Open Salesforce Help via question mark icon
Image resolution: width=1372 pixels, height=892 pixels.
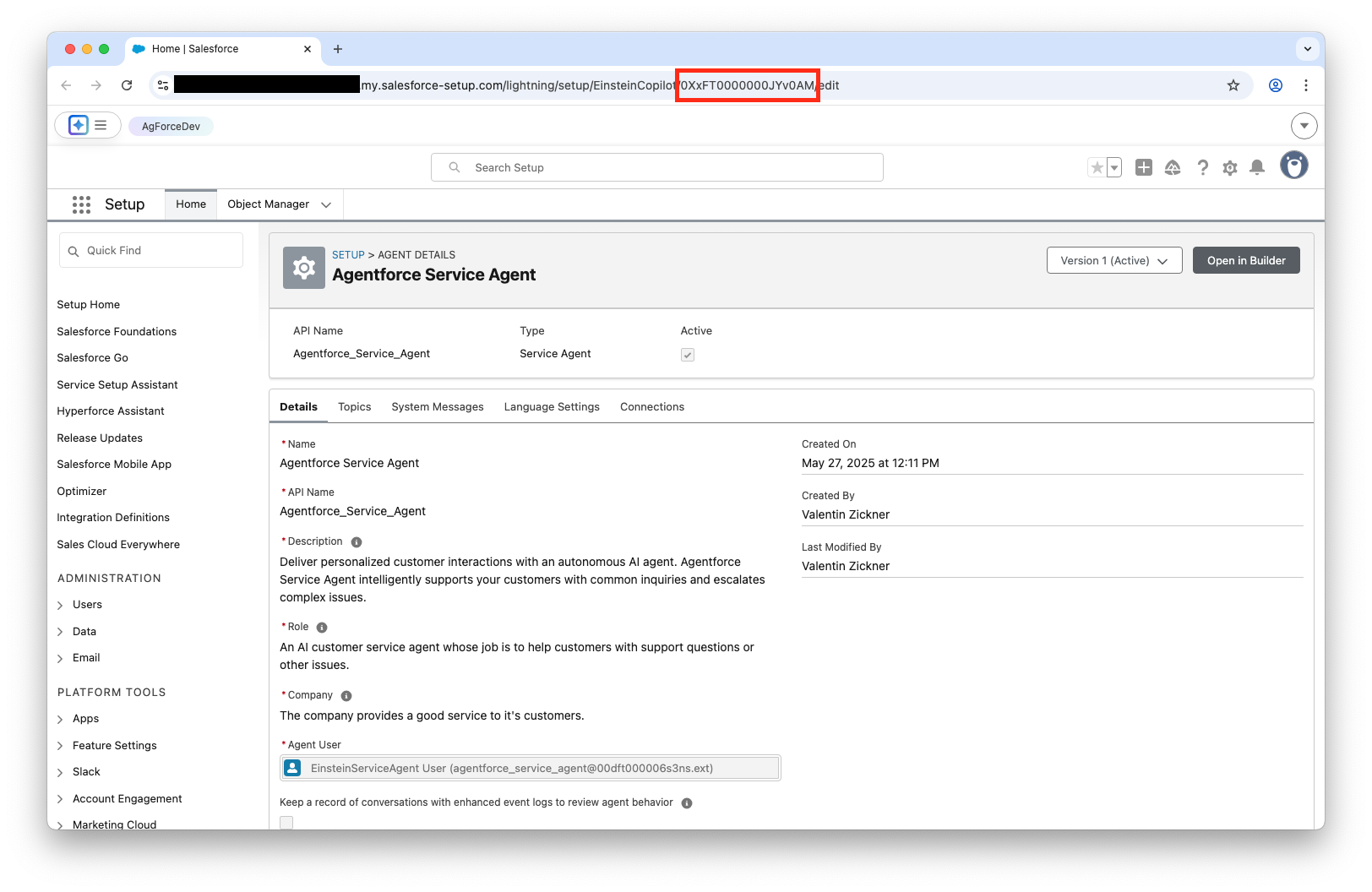1202,167
